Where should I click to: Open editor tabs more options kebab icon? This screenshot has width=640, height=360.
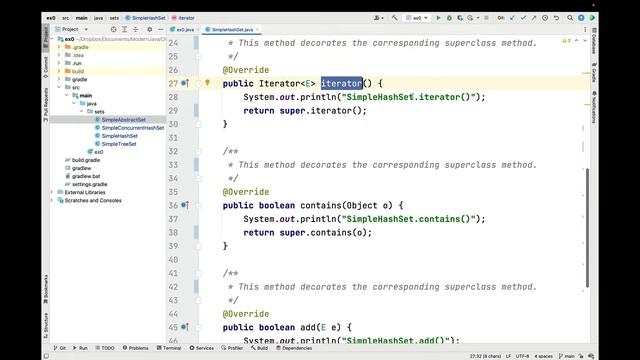(x=584, y=29)
